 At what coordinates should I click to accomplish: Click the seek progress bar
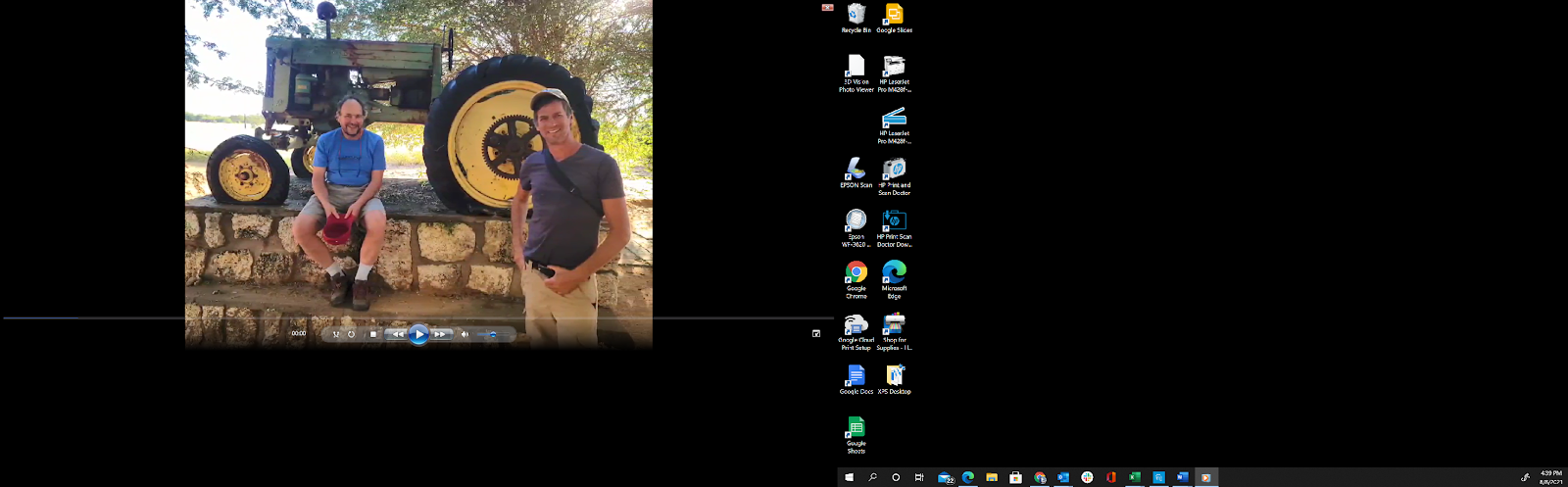coord(418,317)
